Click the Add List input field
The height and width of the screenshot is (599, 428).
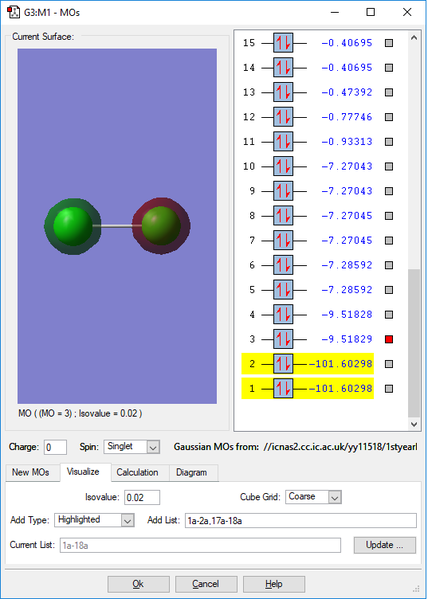pyautogui.click(x=301, y=521)
